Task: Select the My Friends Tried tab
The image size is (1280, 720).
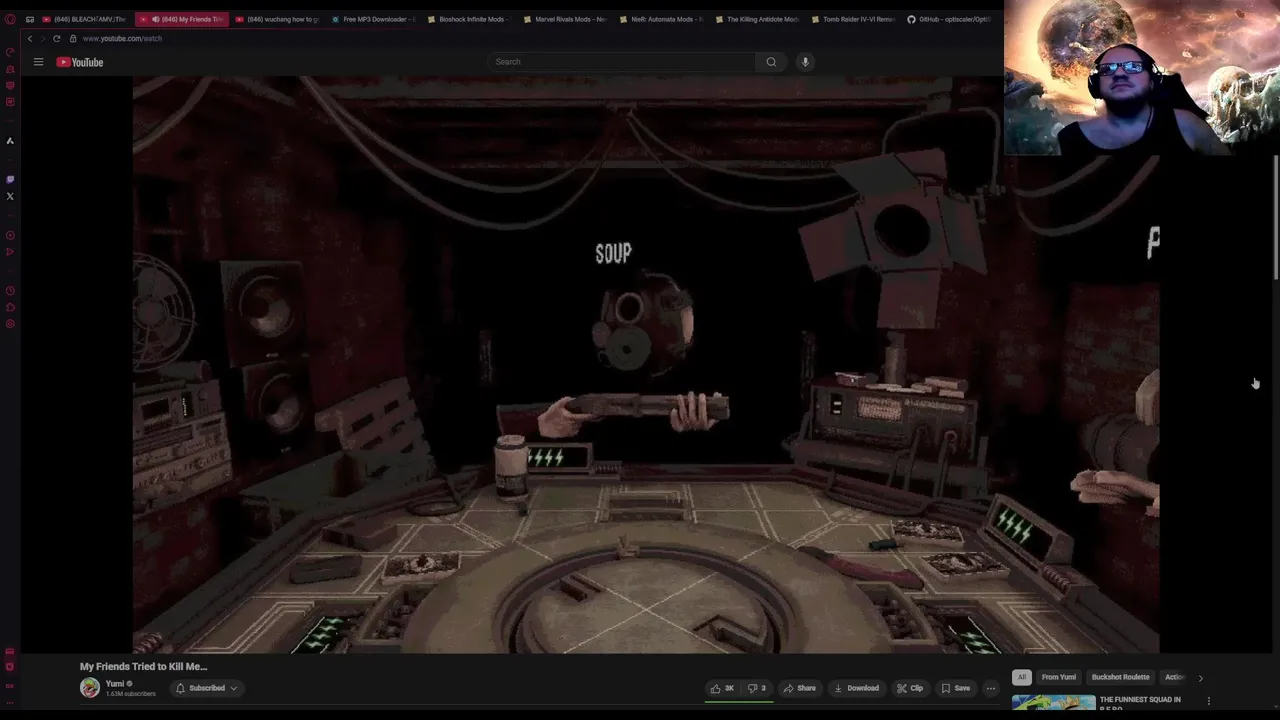Action: point(181,19)
